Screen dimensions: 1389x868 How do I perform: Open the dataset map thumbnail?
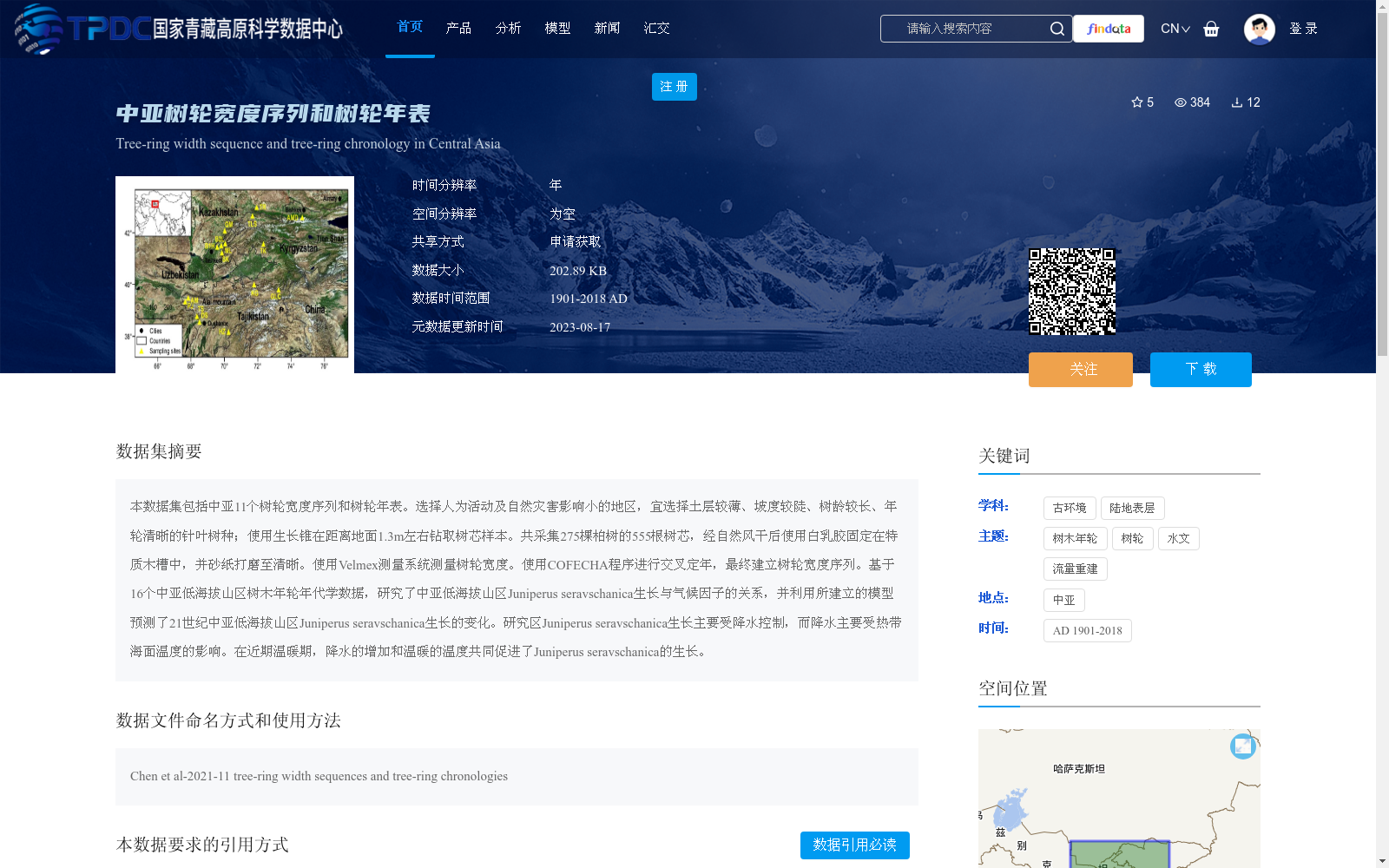point(234,274)
